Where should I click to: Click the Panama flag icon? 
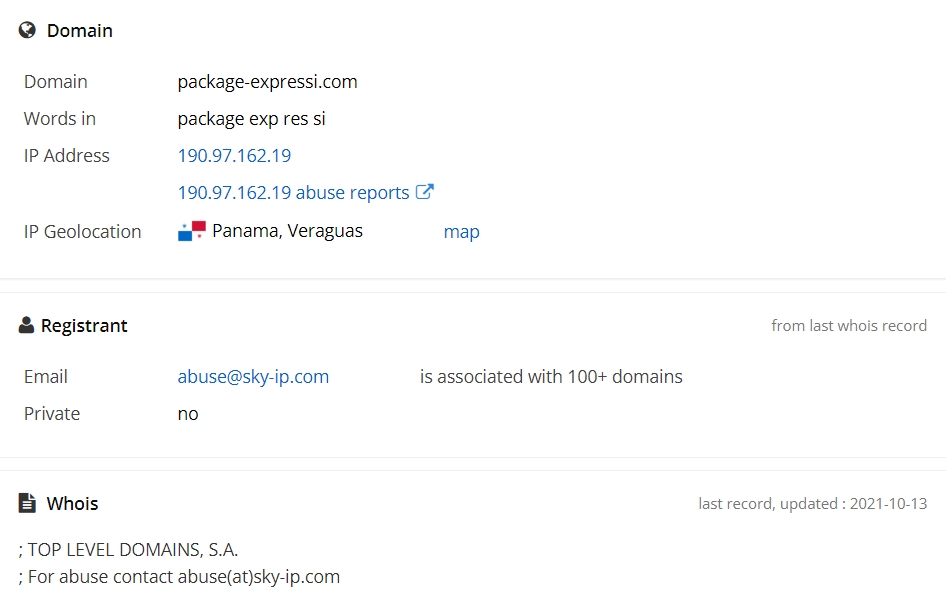pos(192,231)
